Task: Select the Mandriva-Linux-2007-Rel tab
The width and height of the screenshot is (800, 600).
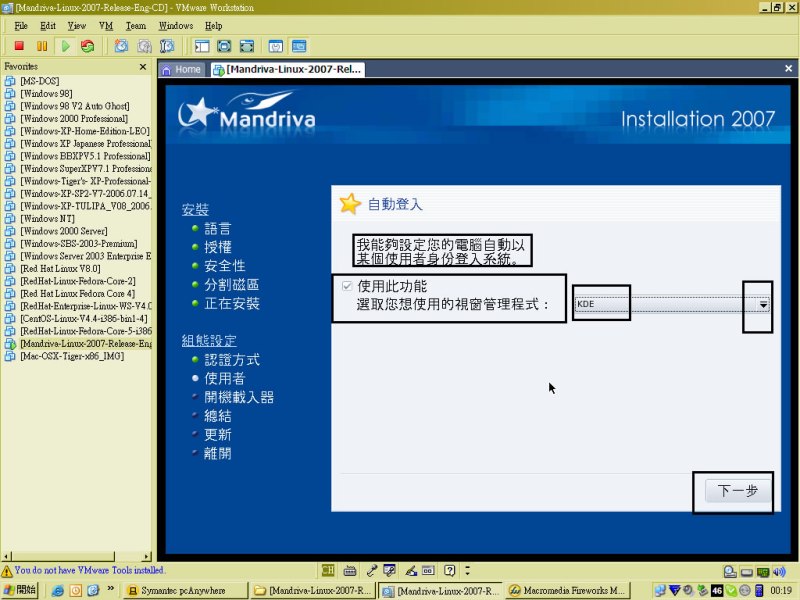Action: (287, 69)
